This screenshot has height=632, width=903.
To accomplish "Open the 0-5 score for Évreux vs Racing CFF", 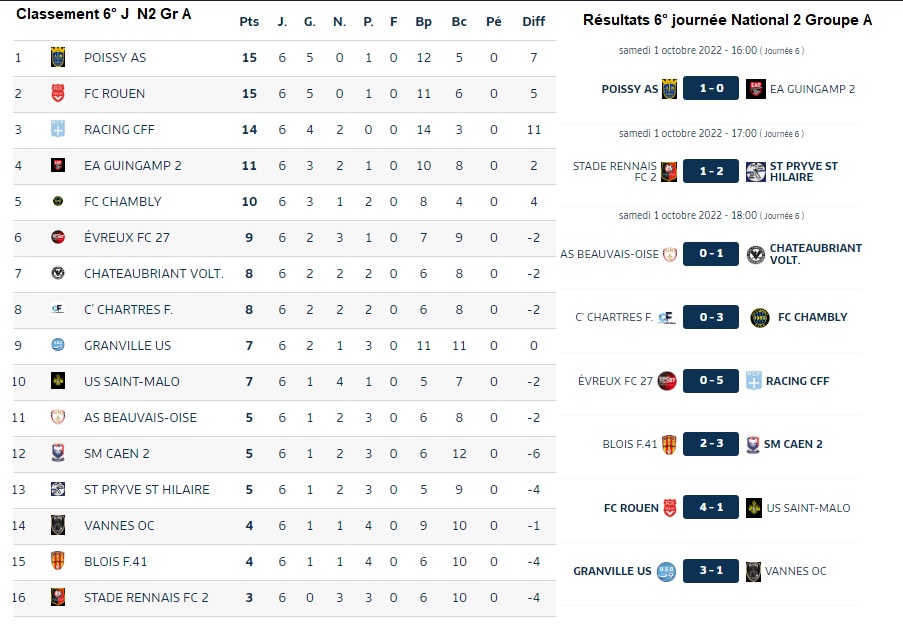I will click(711, 380).
